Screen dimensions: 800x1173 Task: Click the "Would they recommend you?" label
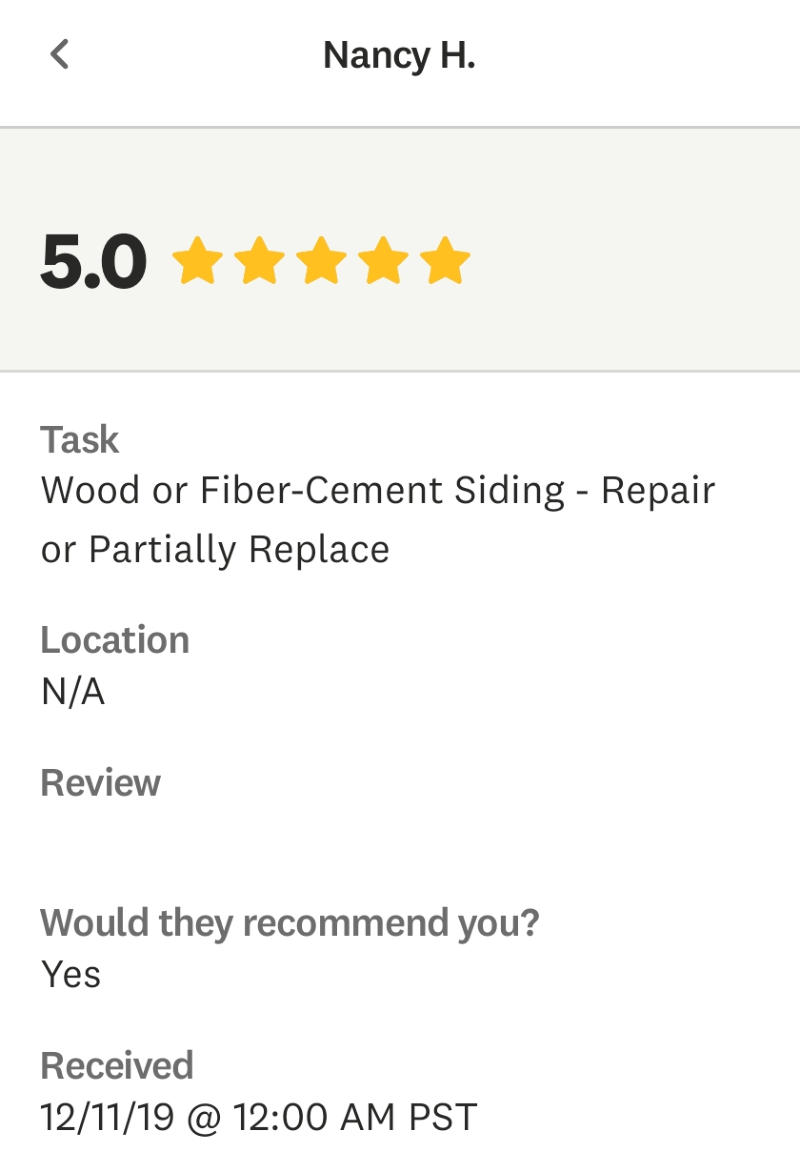coord(289,923)
